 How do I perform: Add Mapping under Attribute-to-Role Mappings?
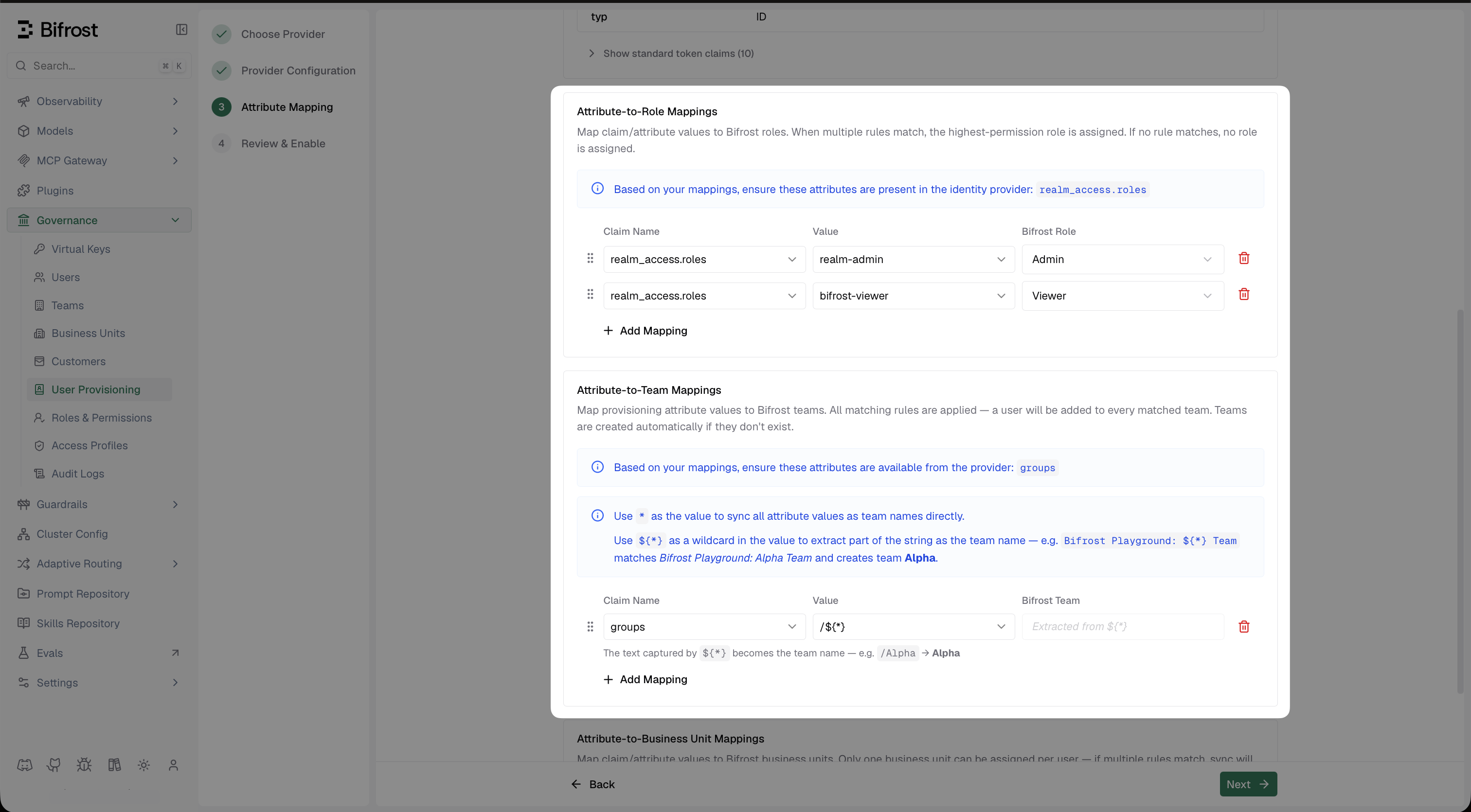(646, 331)
